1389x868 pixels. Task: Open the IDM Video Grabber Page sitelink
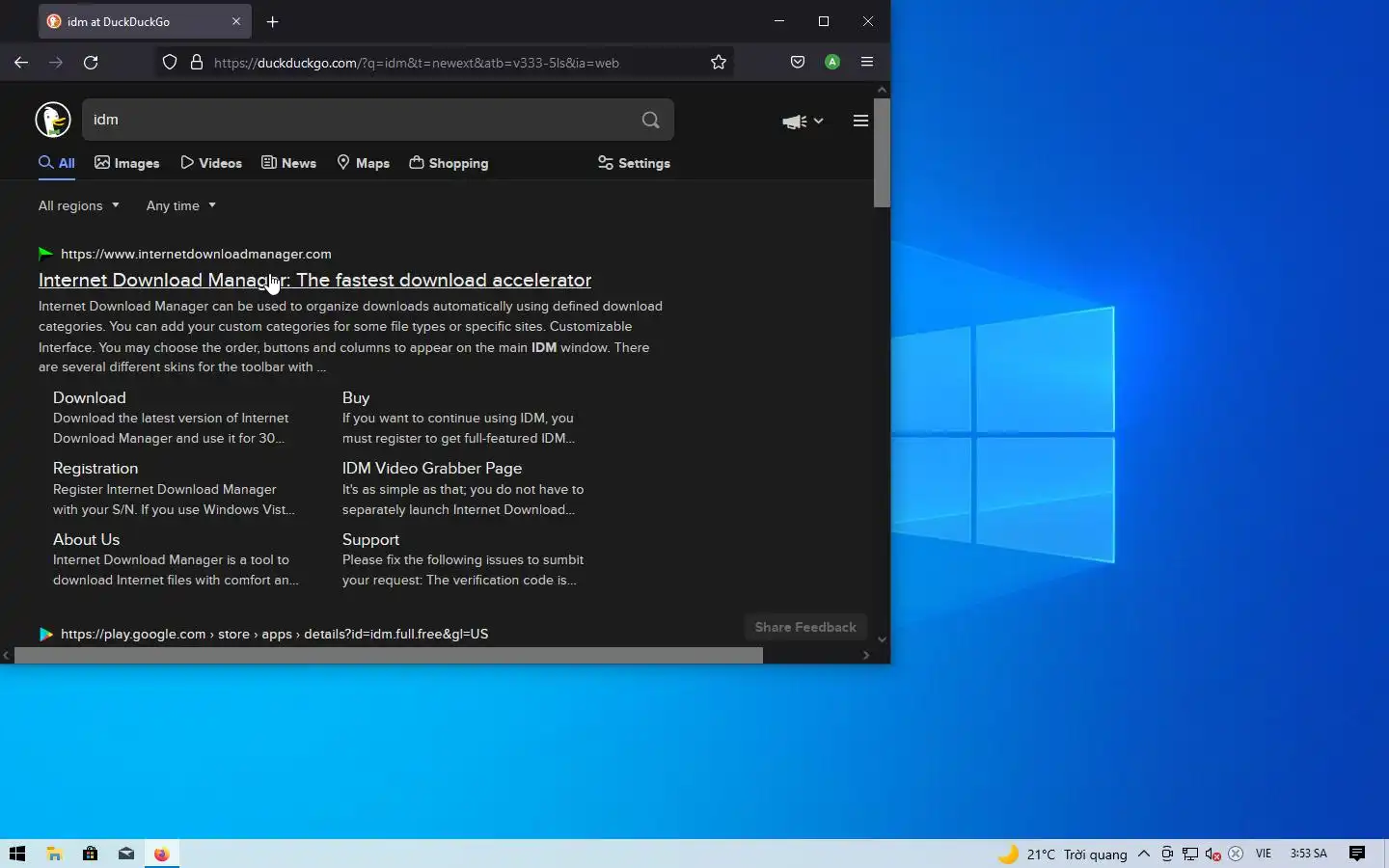point(432,468)
